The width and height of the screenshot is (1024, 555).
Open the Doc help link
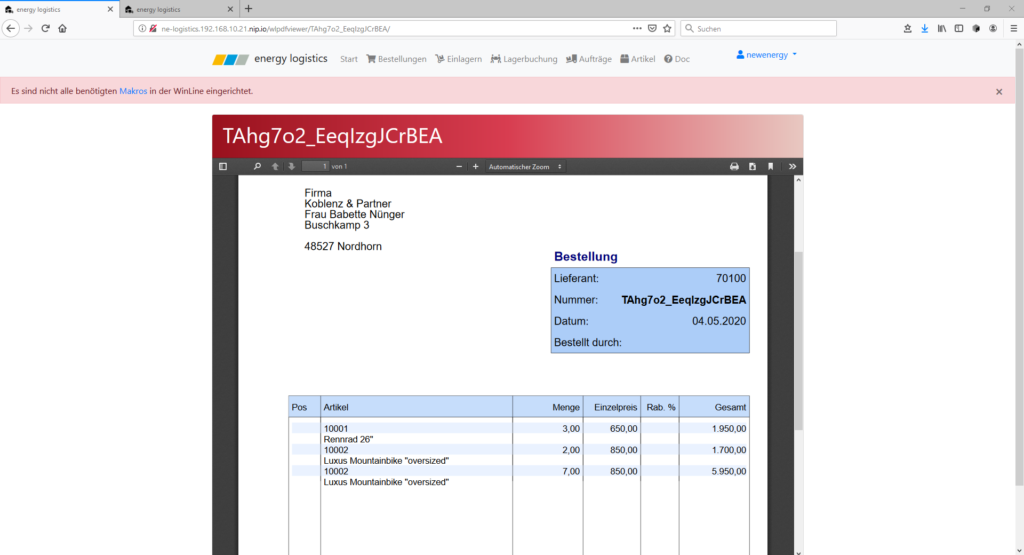pyautogui.click(x=677, y=59)
